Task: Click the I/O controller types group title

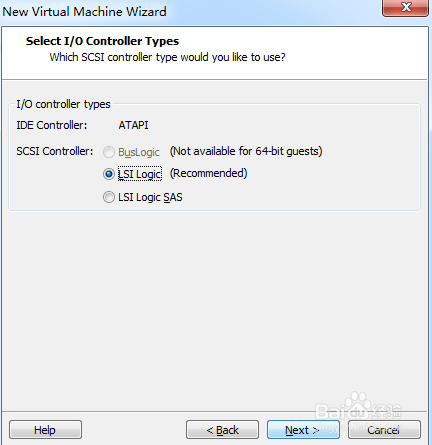Action: point(63,104)
